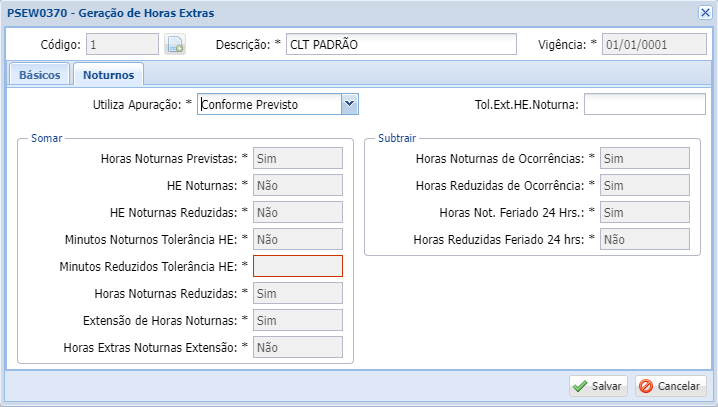The image size is (718, 407).
Task: Click the Horas Noturnas de Ocorrências field
Action: point(645,158)
